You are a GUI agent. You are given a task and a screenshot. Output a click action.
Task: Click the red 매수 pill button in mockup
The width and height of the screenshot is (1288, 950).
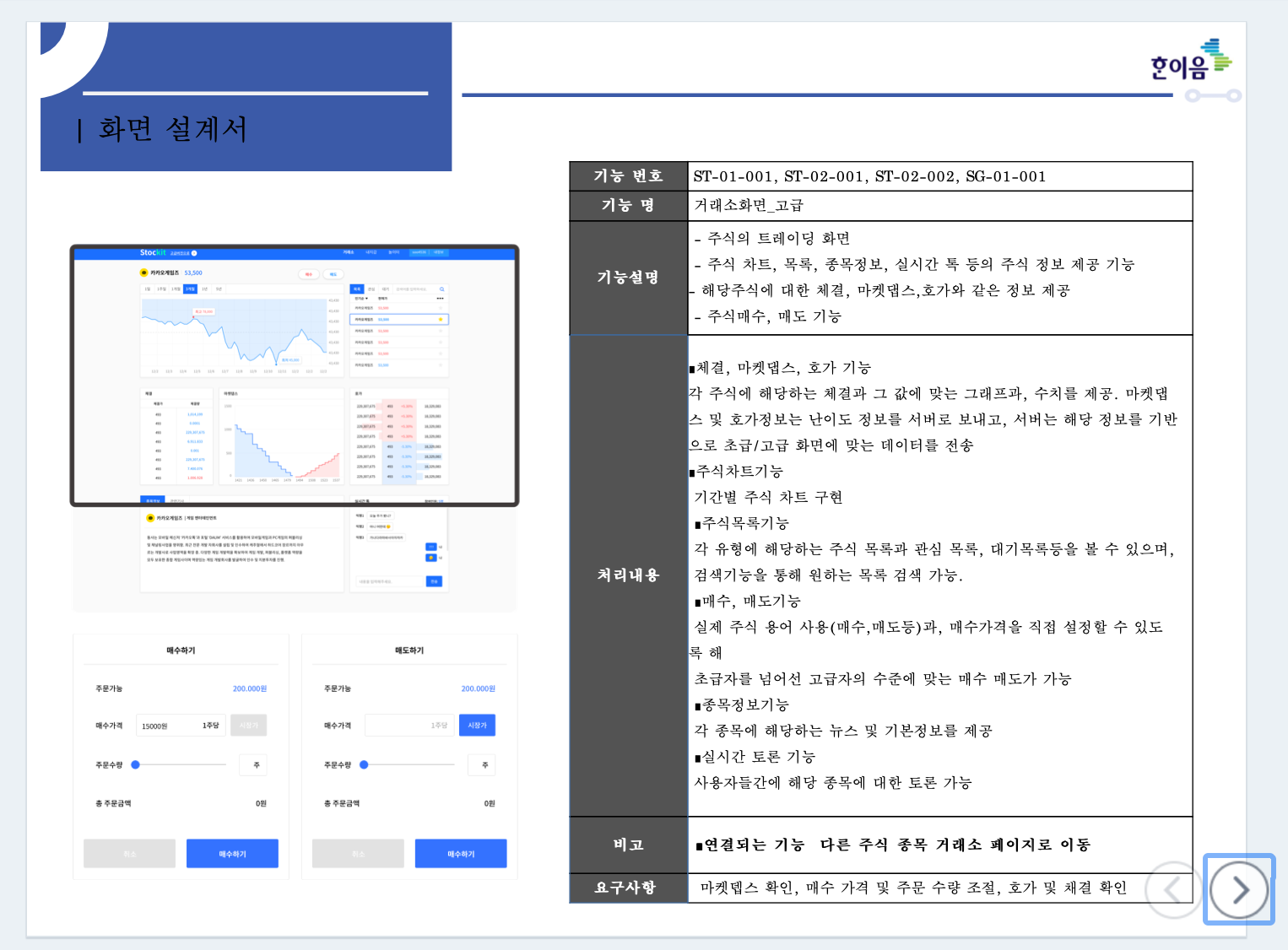309,274
